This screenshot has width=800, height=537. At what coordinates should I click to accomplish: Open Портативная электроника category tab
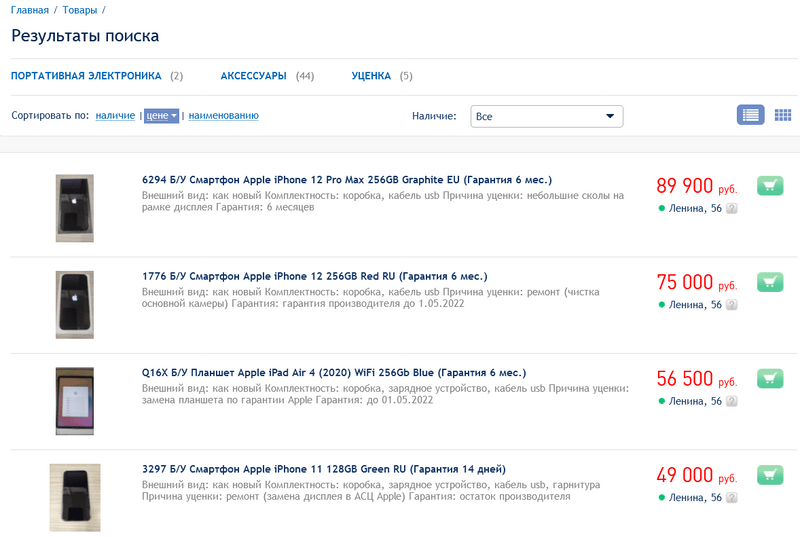tap(86, 76)
